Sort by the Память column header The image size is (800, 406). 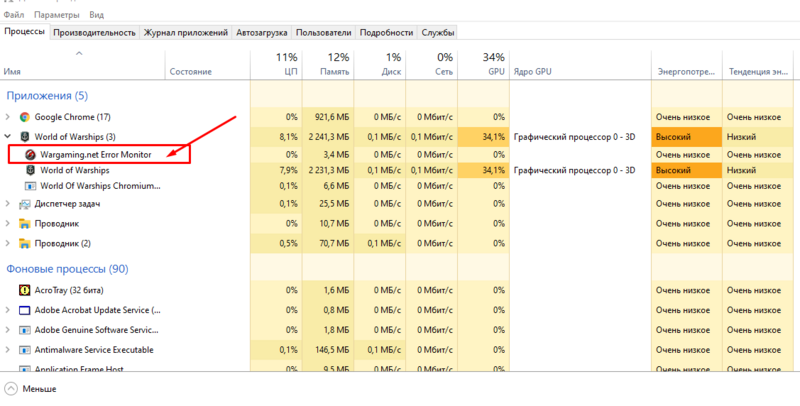pos(328,65)
